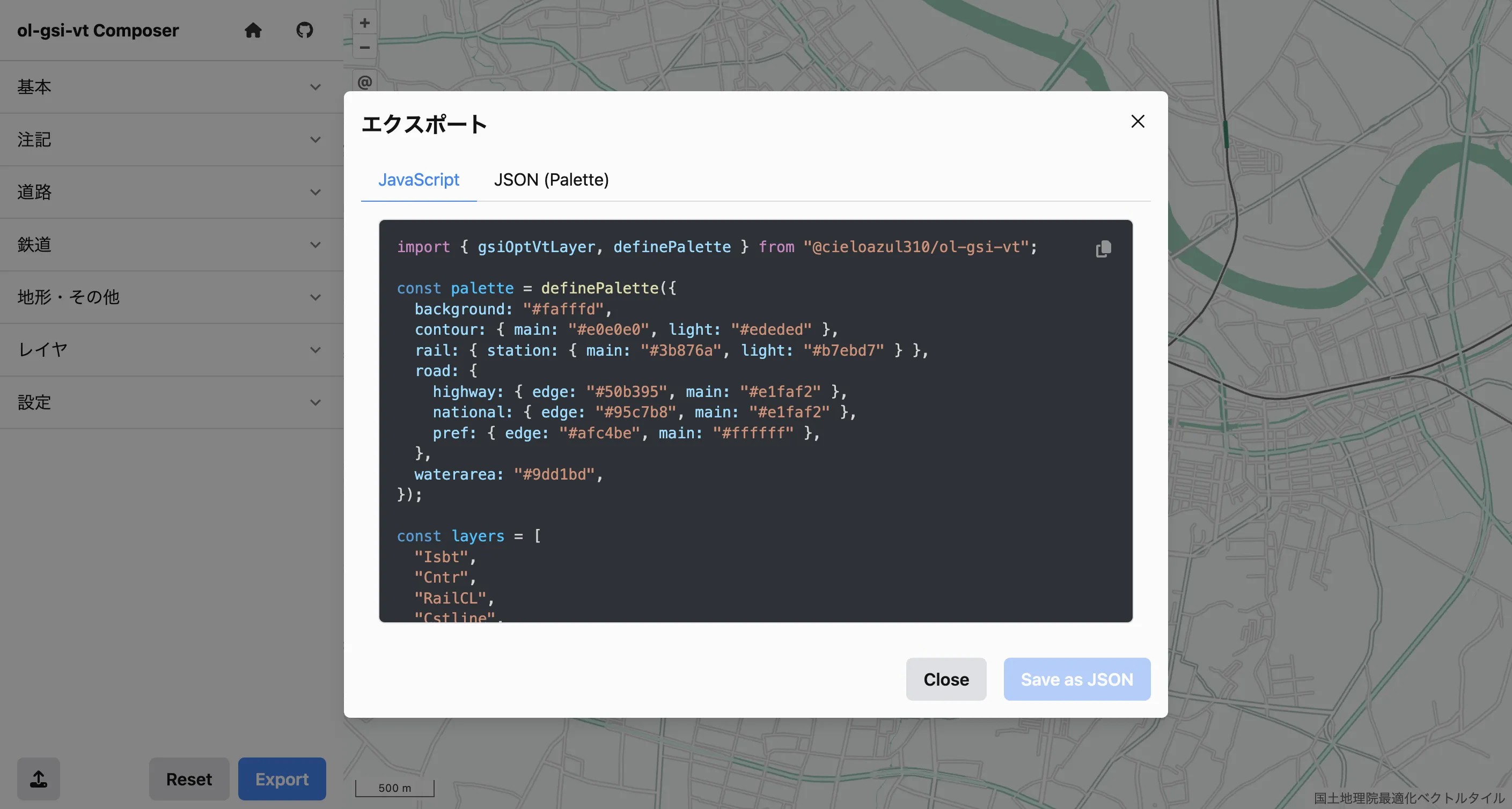Click the home icon in header

click(253, 30)
